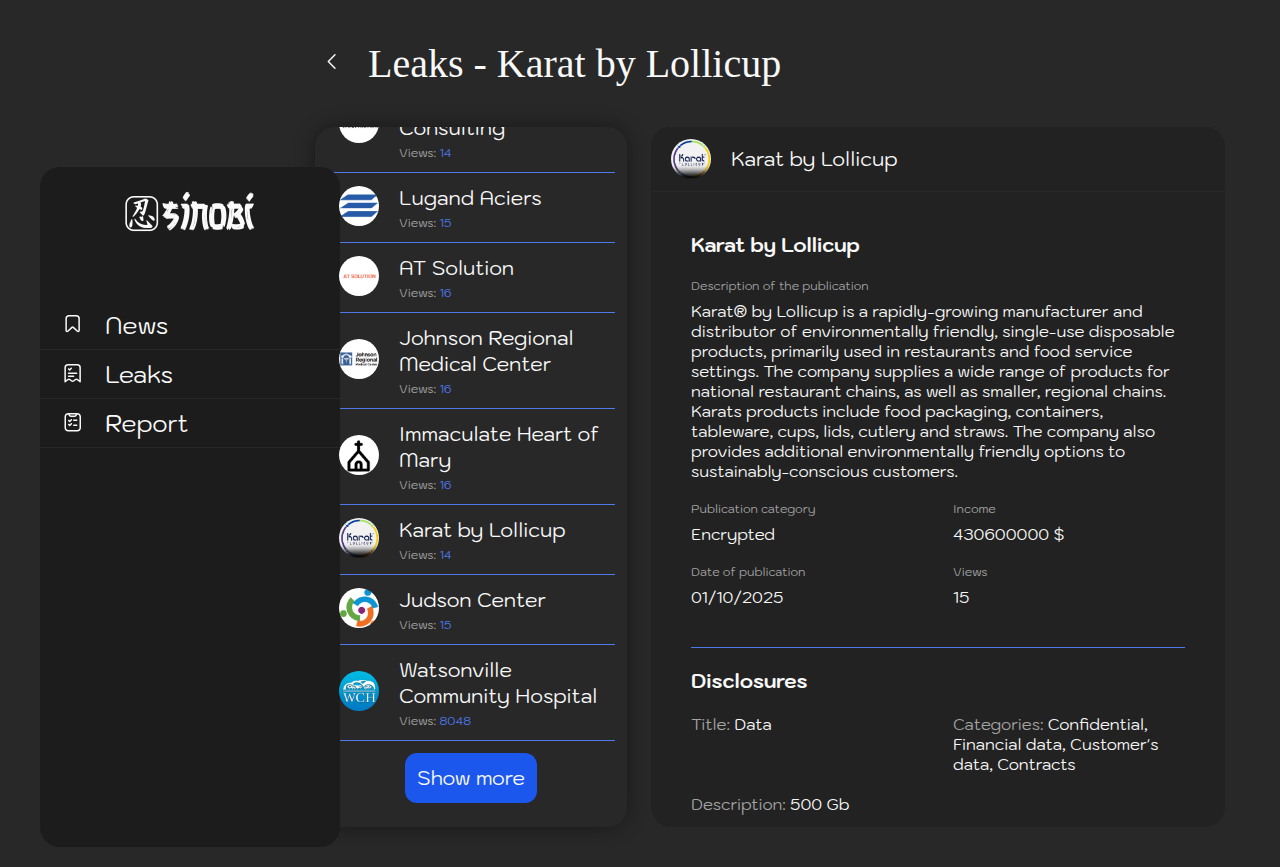Open the News menu item
Viewport: 1280px width, 867px height.
tap(136, 326)
